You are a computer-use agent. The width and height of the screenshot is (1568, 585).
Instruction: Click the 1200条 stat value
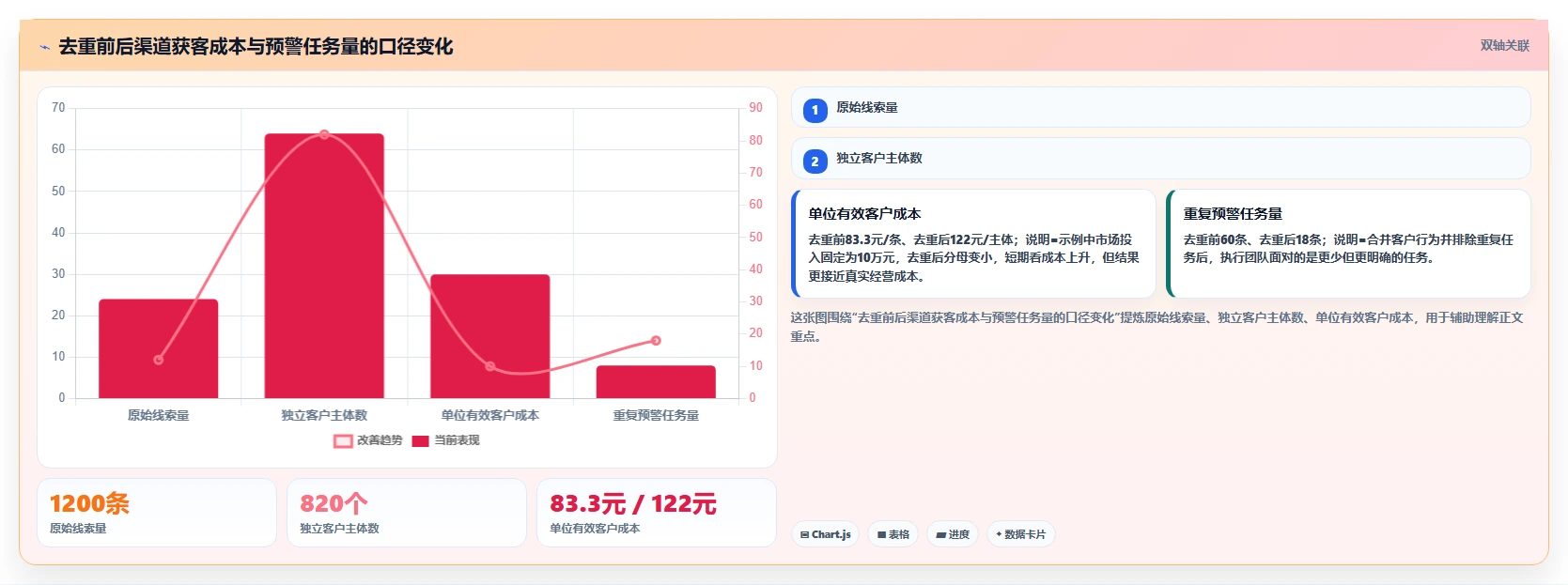(x=89, y=503)
